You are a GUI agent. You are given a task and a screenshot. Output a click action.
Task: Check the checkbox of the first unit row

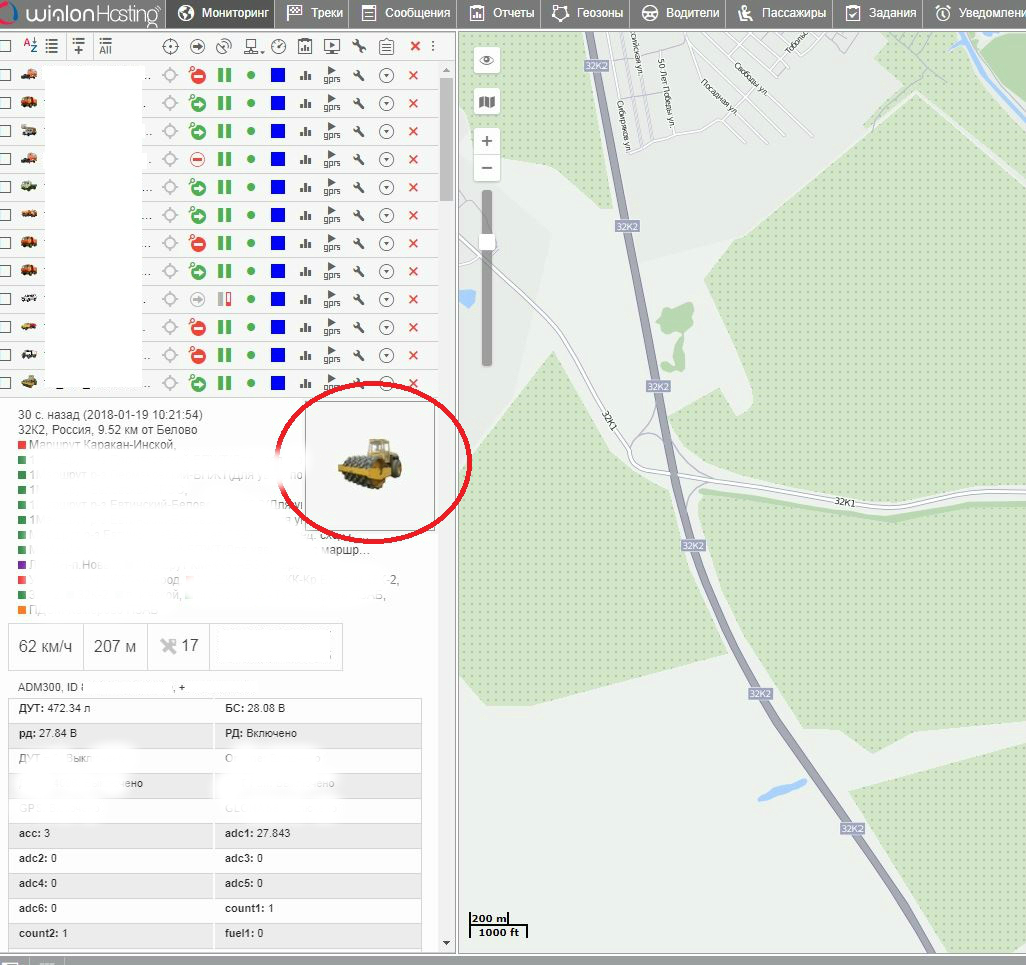(x=6, y=75)
